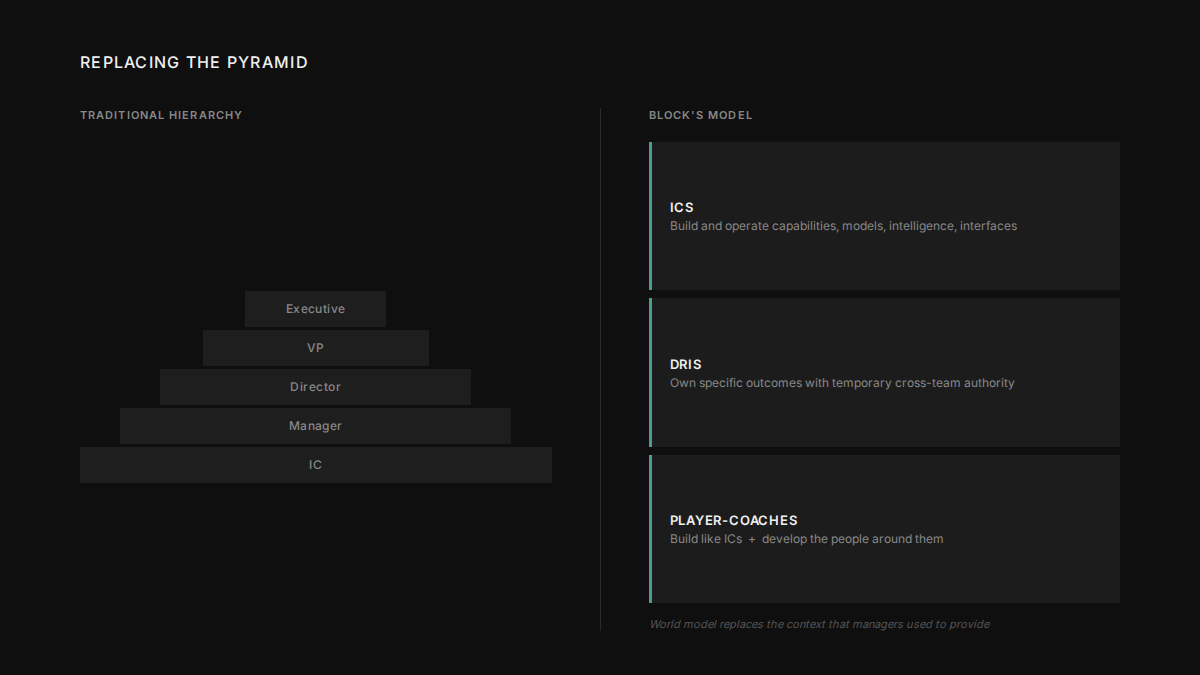
Task: Click the Executive block atop the pyramid
Action: pyautogui.click(x=315, y=309)
